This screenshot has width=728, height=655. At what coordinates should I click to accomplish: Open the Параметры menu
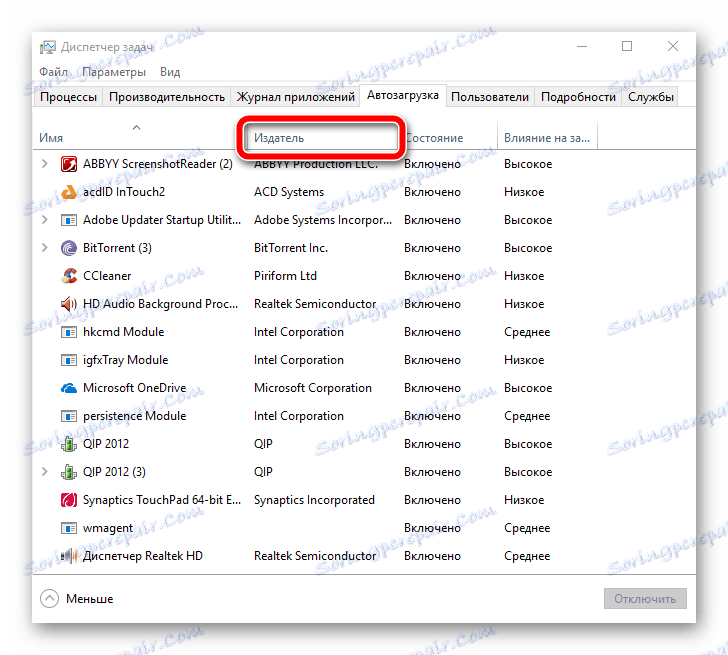[x=114, y=72]
